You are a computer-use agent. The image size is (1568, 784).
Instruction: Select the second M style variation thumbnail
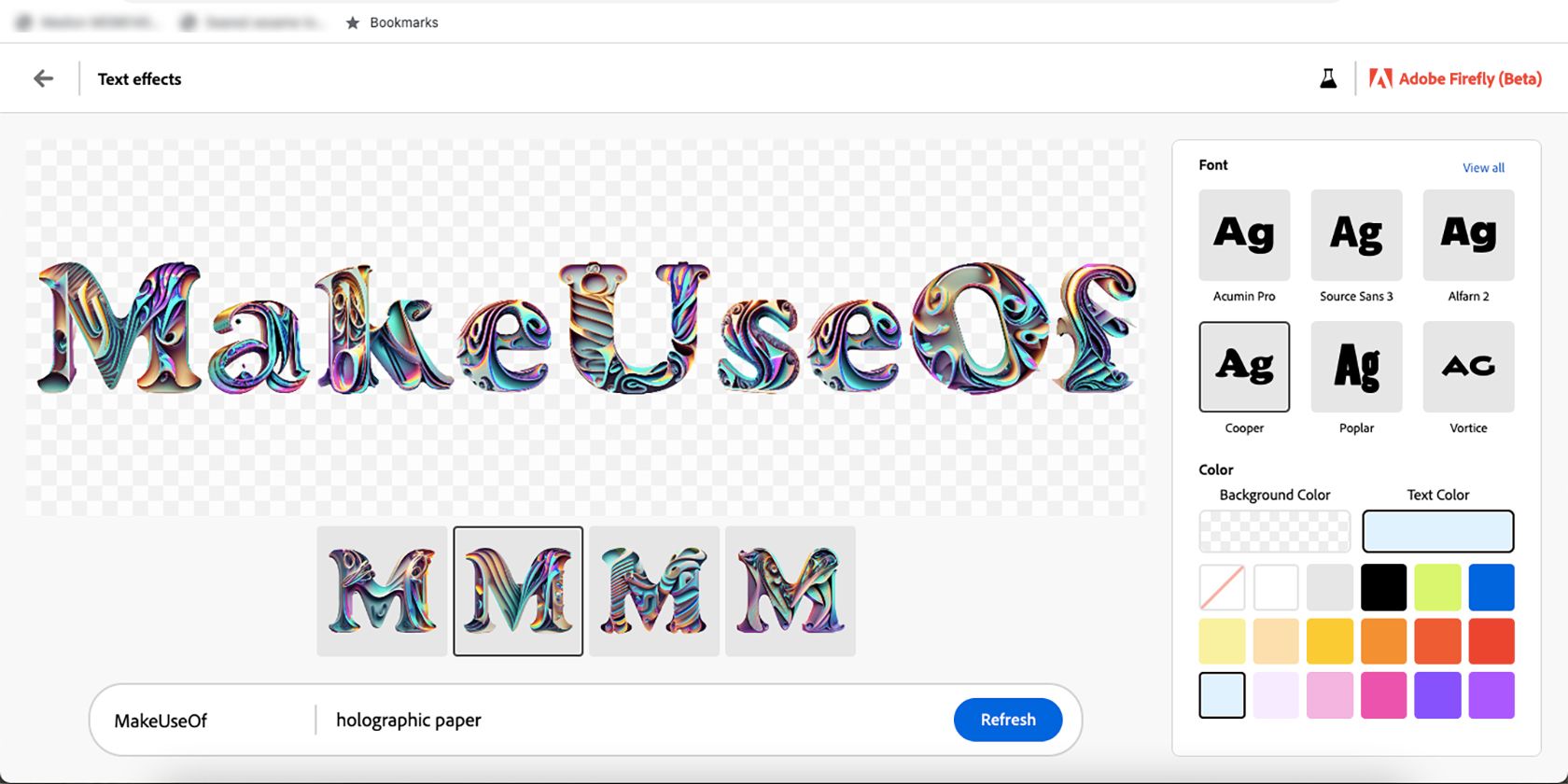(518, 591)
